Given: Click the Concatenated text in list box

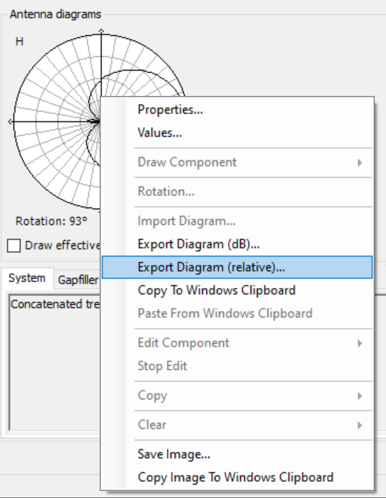Looking at the screenshot, I should tap(55, 304).
